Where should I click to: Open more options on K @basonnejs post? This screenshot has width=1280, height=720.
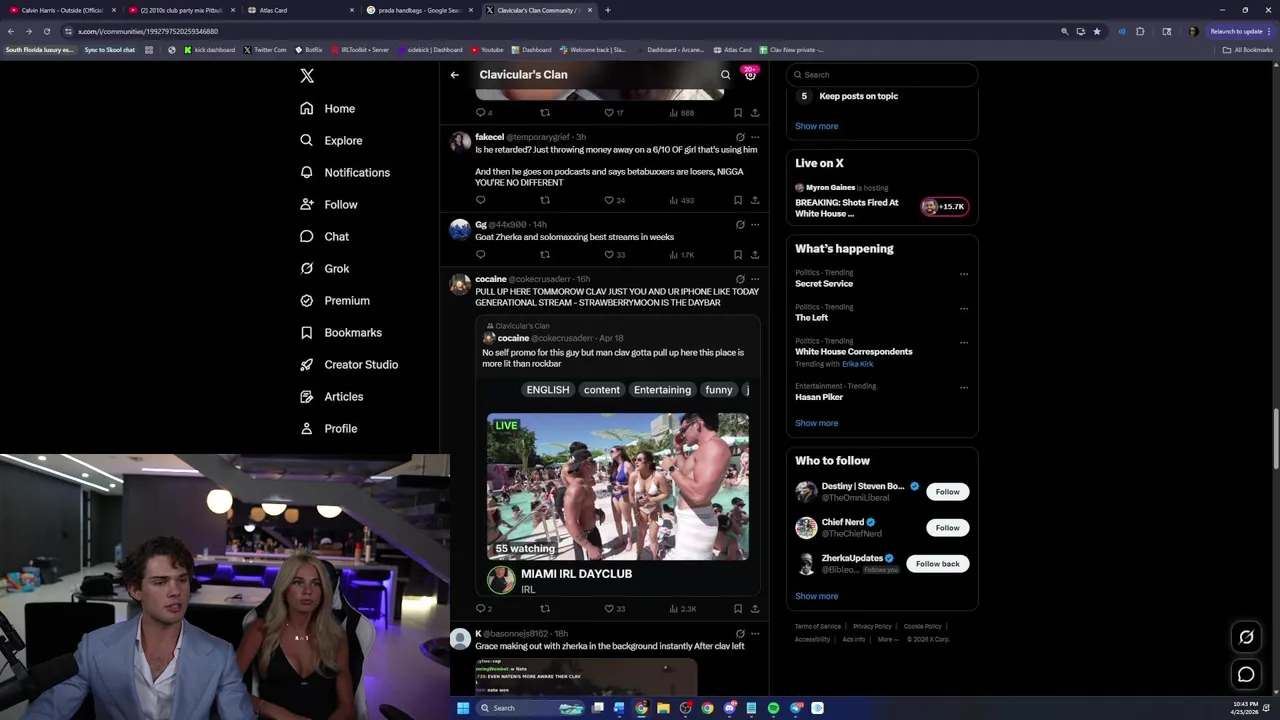[x=755, y=634]
